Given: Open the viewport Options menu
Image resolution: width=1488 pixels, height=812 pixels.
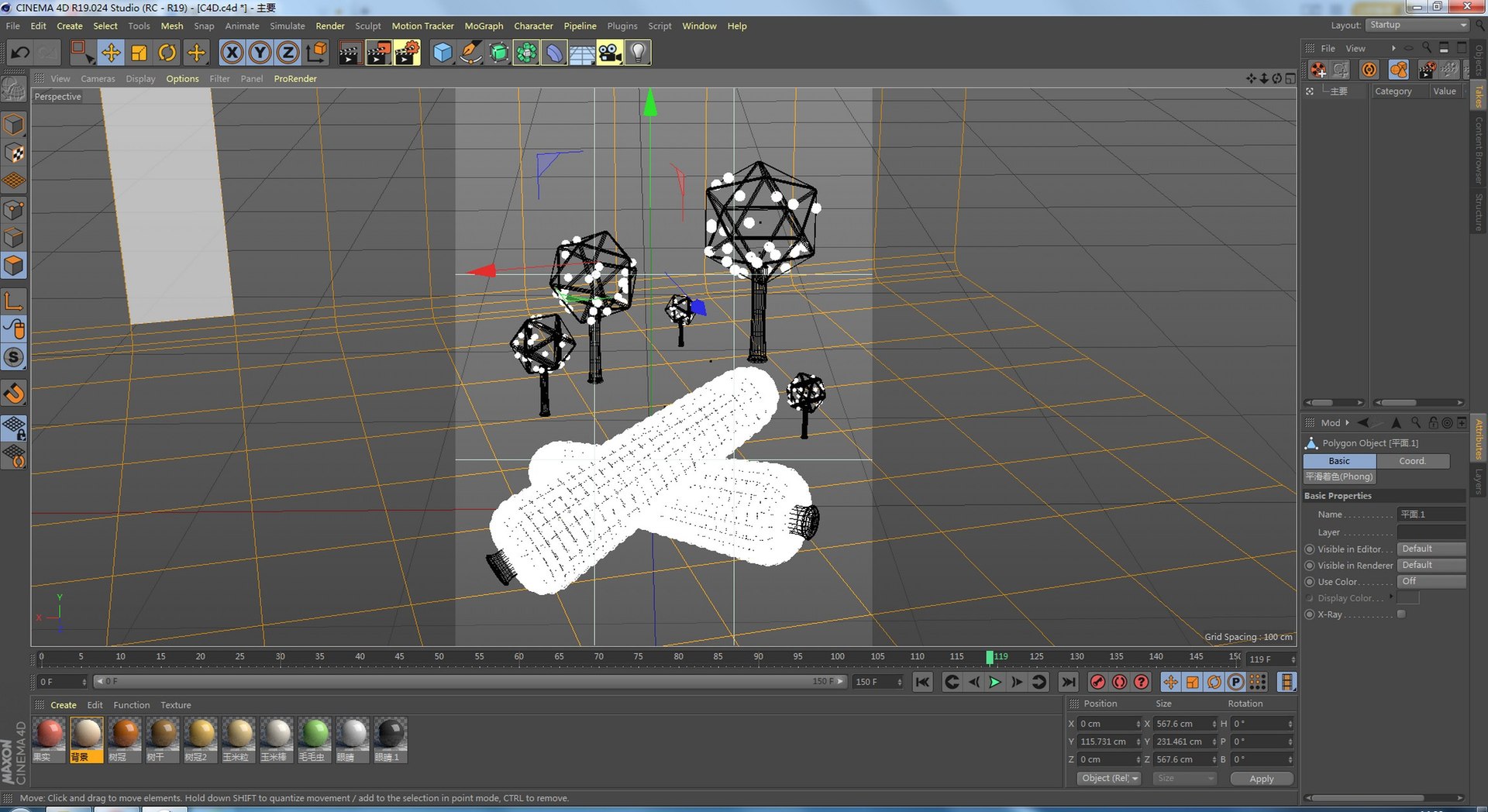Looking at the screenshot, I should pyautogui.click(x=182, y=78).
